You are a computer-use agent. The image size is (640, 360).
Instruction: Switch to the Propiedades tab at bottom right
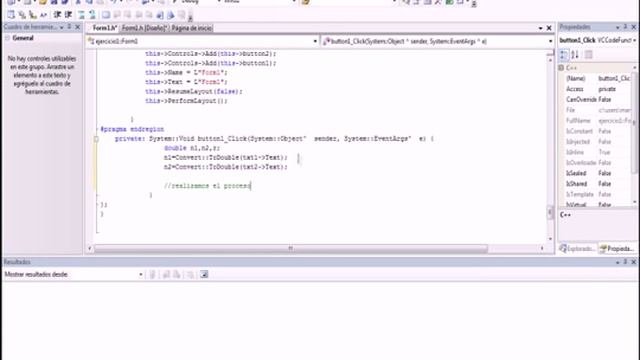pyautogui.click(x=618, y=248)
